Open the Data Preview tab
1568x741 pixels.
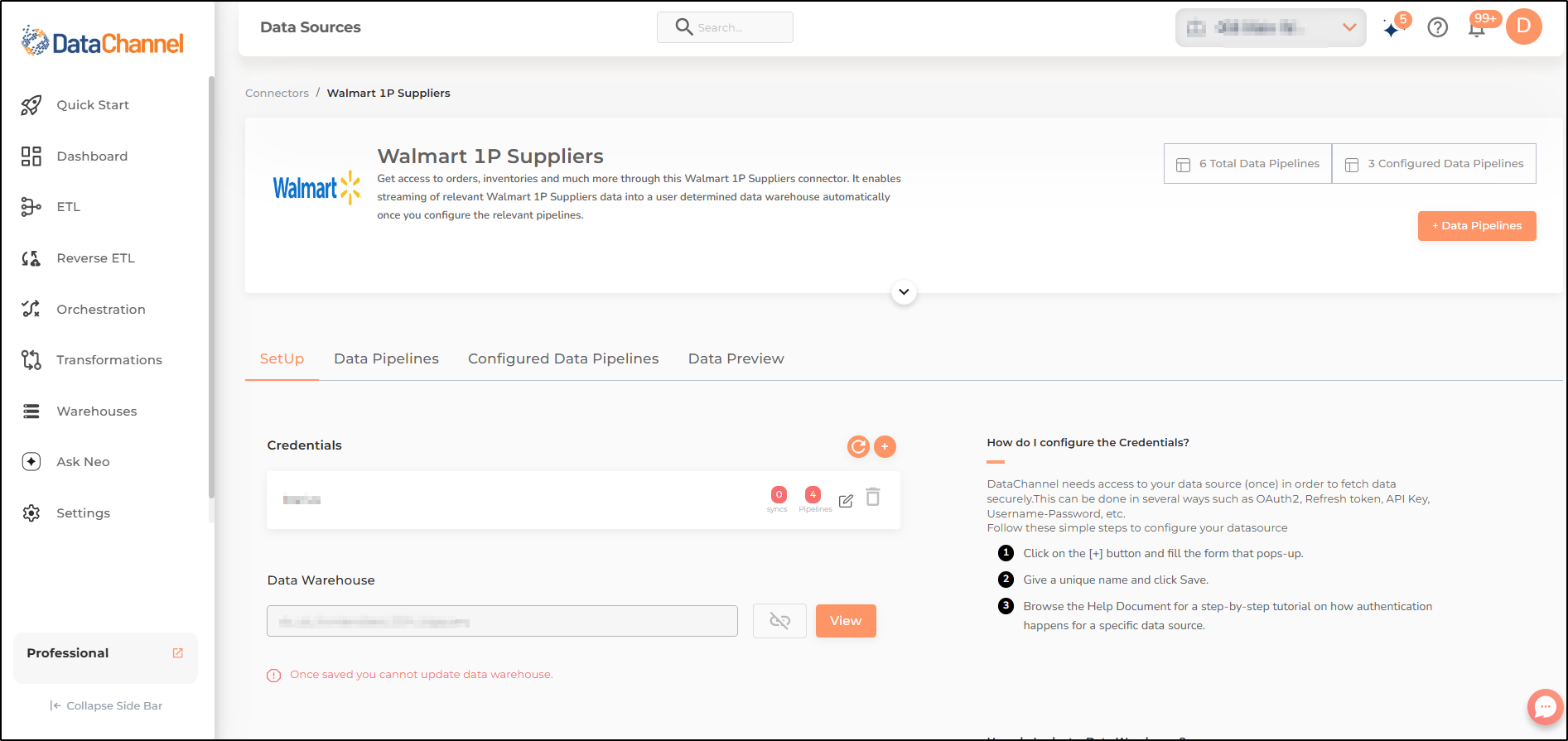coord(736,359)
